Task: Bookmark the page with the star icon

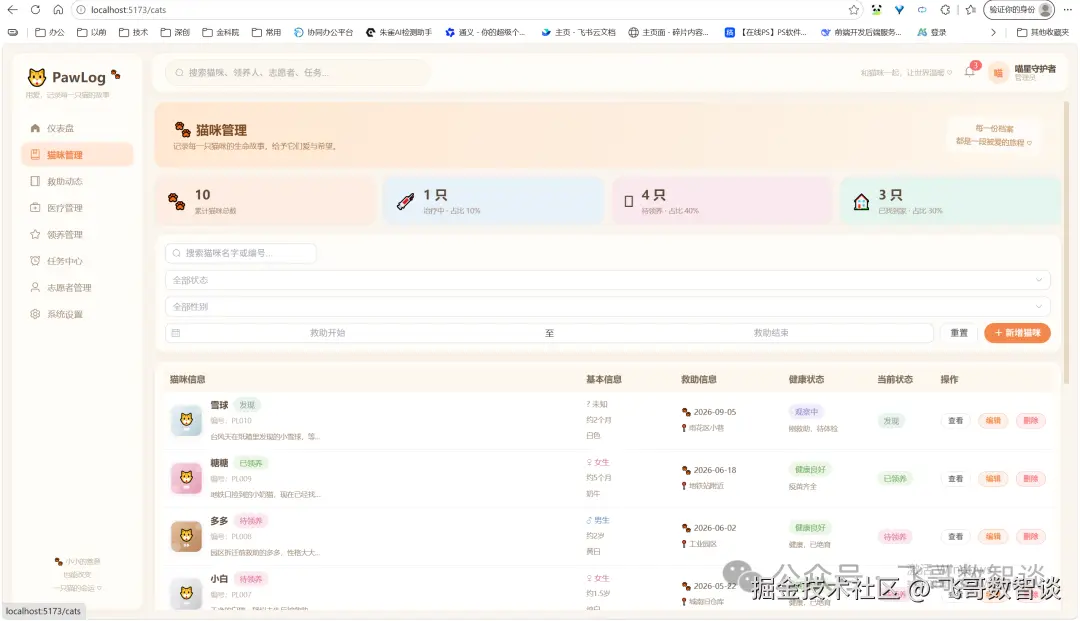Action: pos(854,10)
